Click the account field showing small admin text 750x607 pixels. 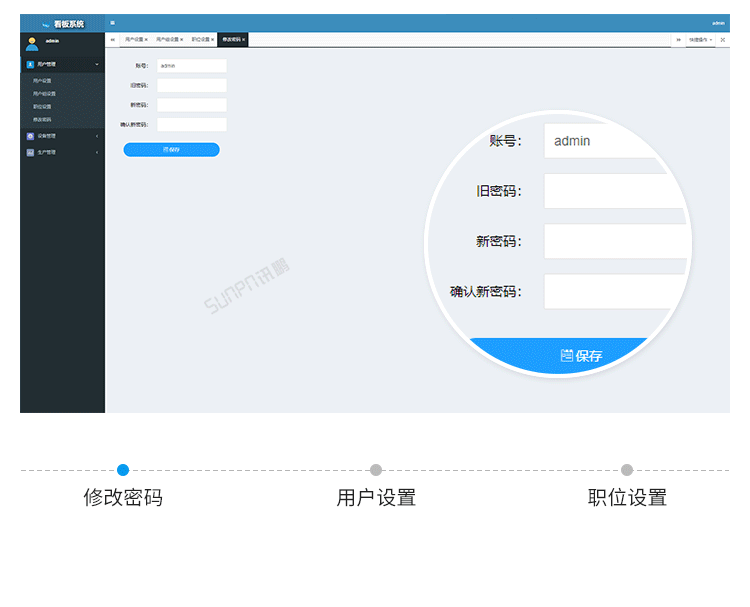(192, 66)
